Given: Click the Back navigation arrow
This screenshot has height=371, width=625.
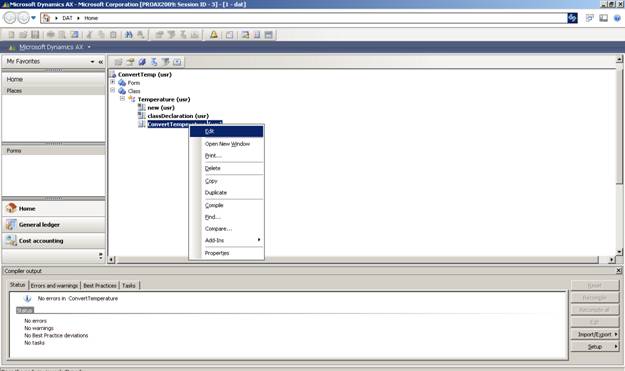Looking at the screenshot, I should click(10, 18).
